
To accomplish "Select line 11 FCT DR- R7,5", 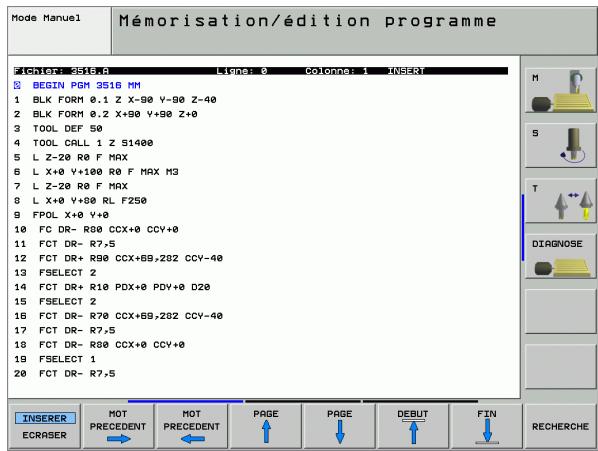I will [x=64, y=244].
